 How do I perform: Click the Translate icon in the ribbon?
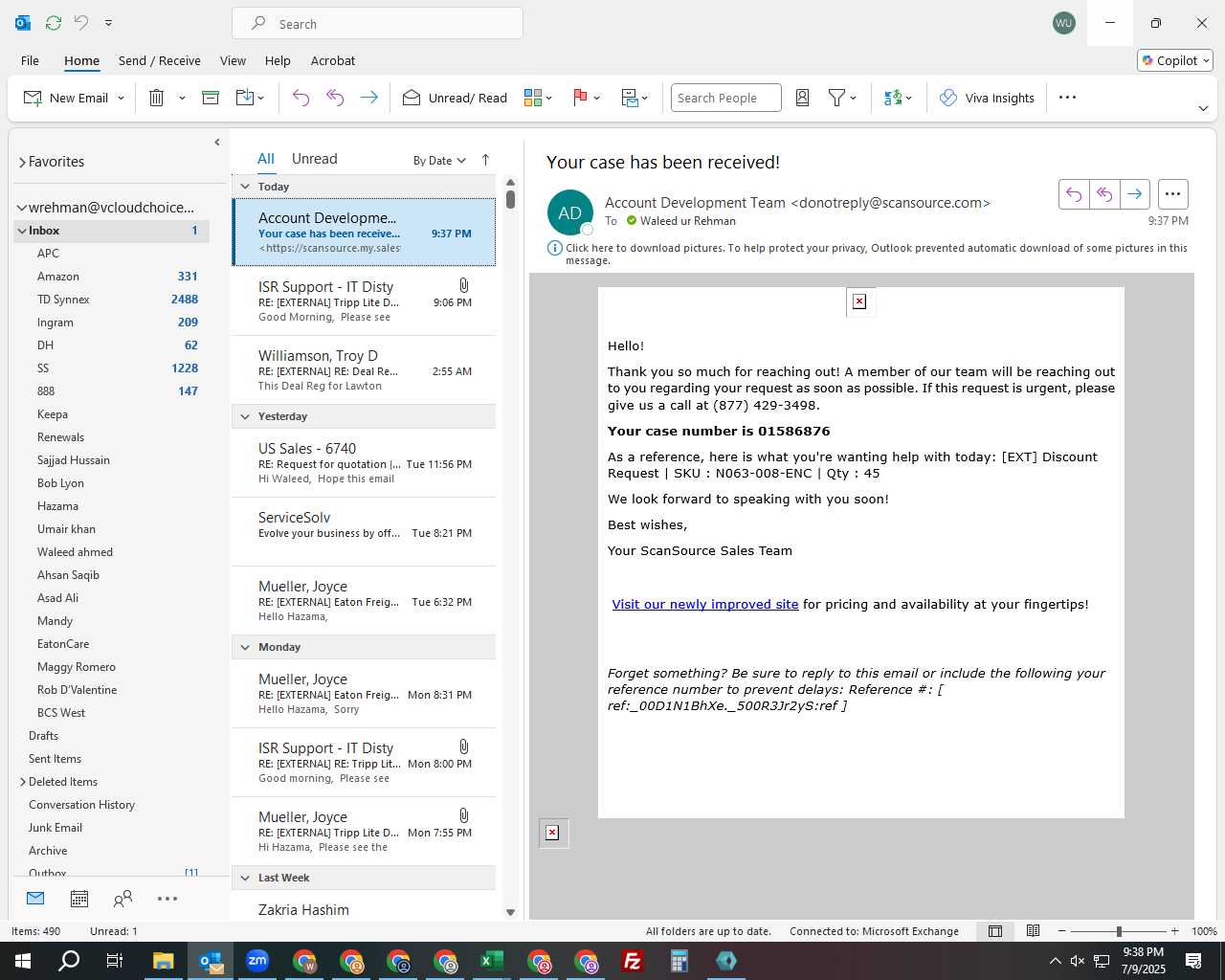(x=893, y=98)
